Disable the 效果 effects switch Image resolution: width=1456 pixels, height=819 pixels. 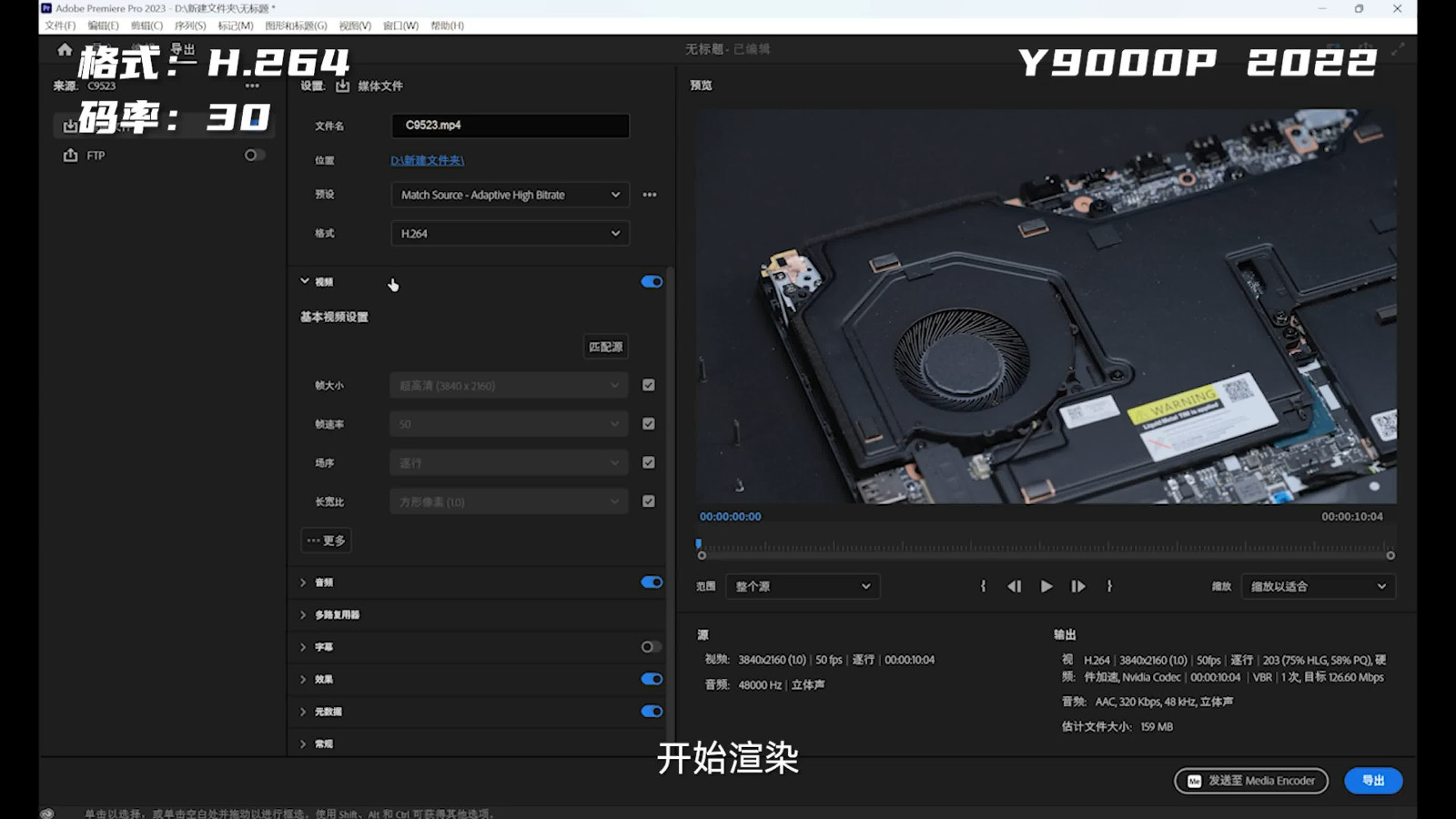click(652, 679)
